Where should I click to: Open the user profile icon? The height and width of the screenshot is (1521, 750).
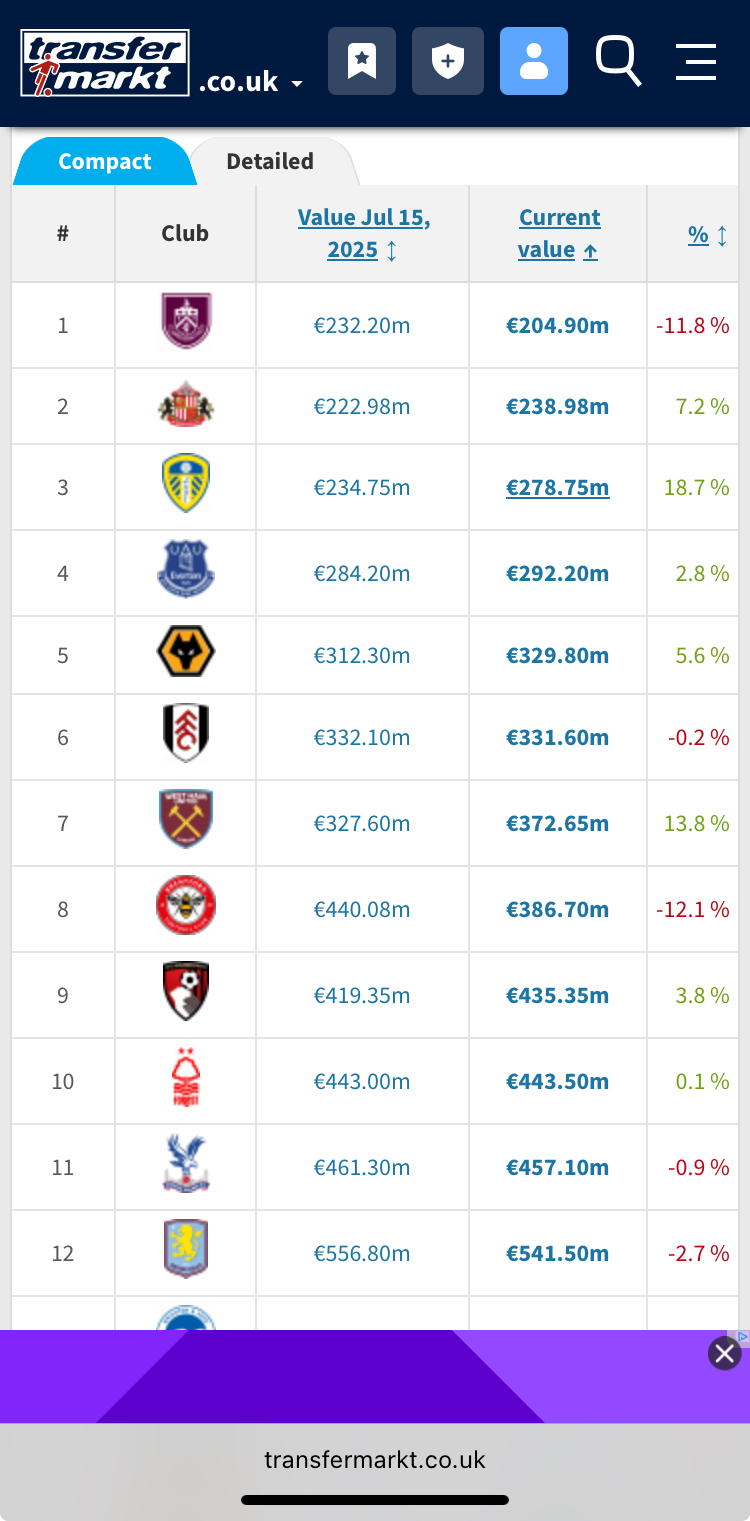(534, 61)
